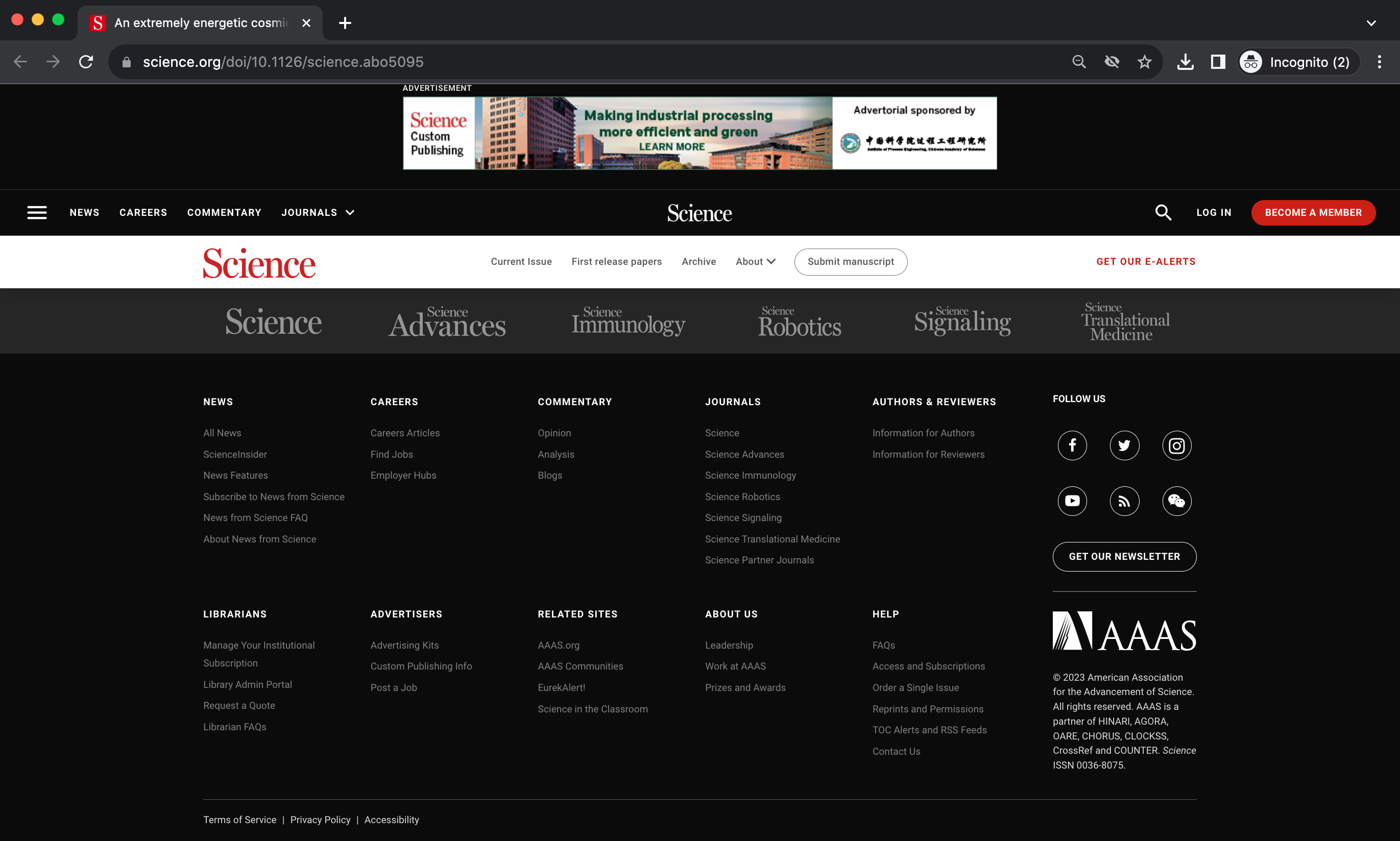Image resolution: width=1400 pixels, height=841 pixels.
Task: Click the Science Twitter icon
Action: point(1123,445)
